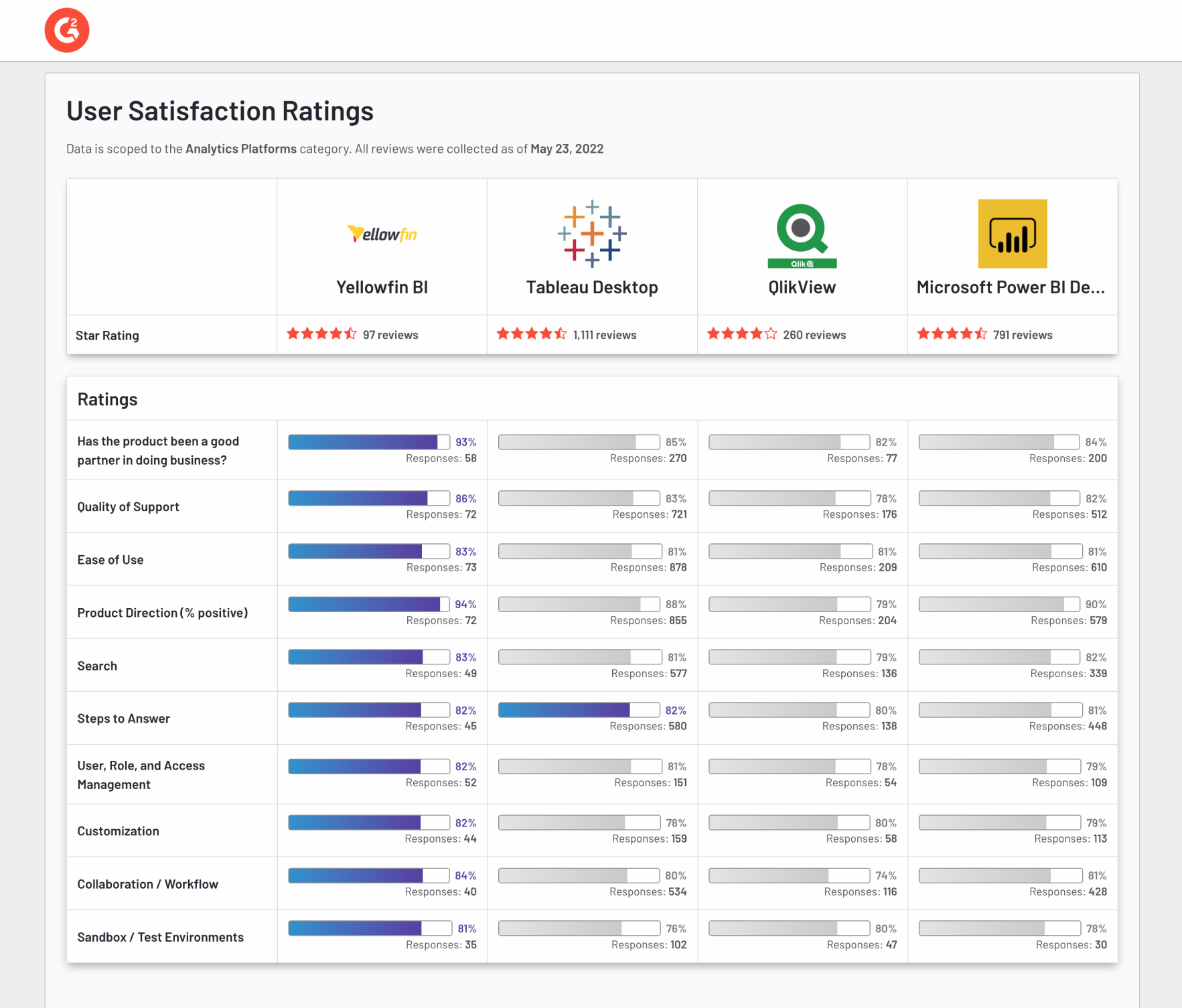Screen dimensions: 1182x1008
Task: Click the User Satisfaction Ratings heading
Action: point(220,111)
